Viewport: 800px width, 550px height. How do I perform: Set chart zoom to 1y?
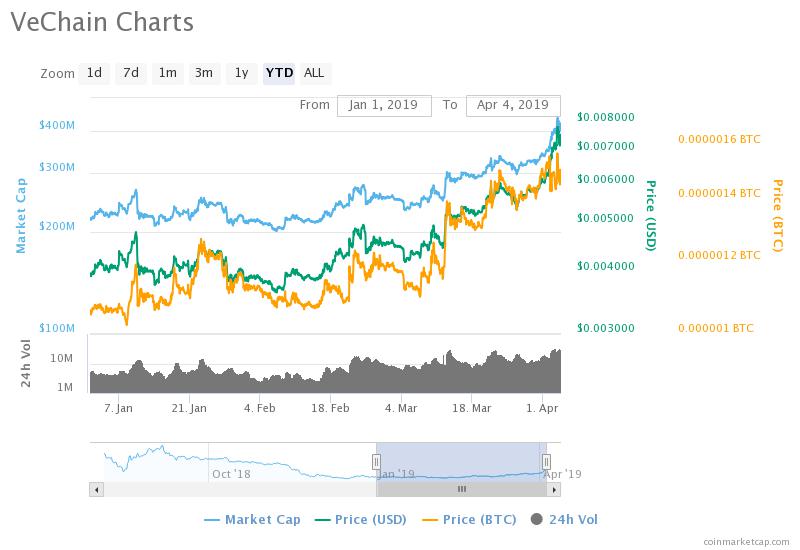tap(242, 73)
